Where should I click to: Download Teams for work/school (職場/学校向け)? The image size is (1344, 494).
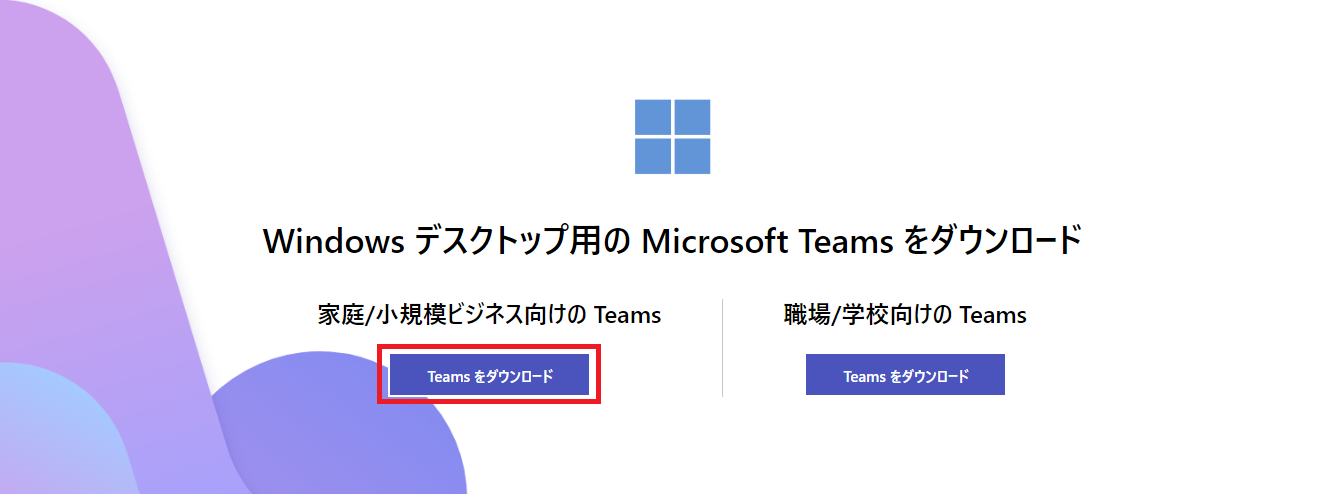[x=905, y=376]
